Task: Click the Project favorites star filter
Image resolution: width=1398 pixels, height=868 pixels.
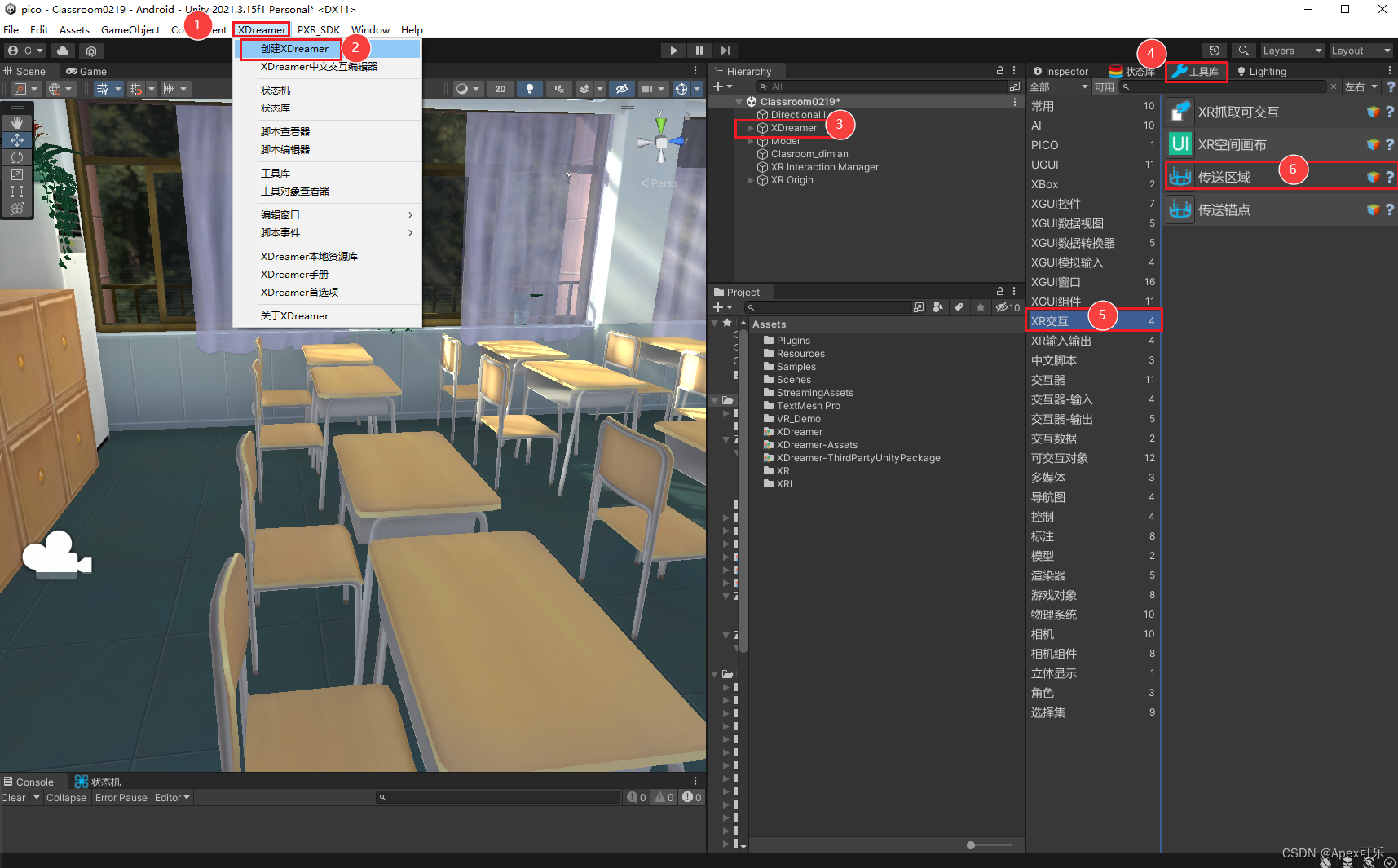Action: (981, 307)
